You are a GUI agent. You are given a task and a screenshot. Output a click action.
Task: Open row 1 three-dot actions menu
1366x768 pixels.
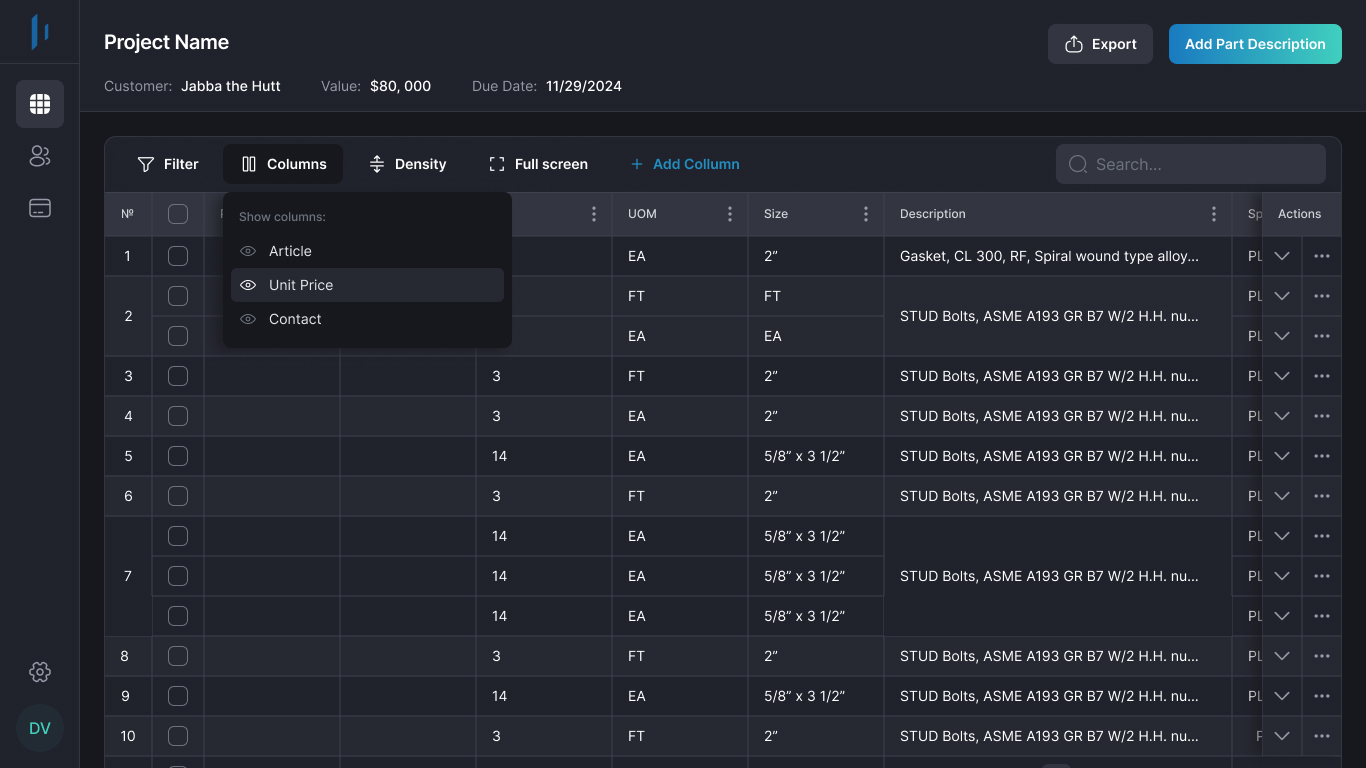(x=1322, y=256)
